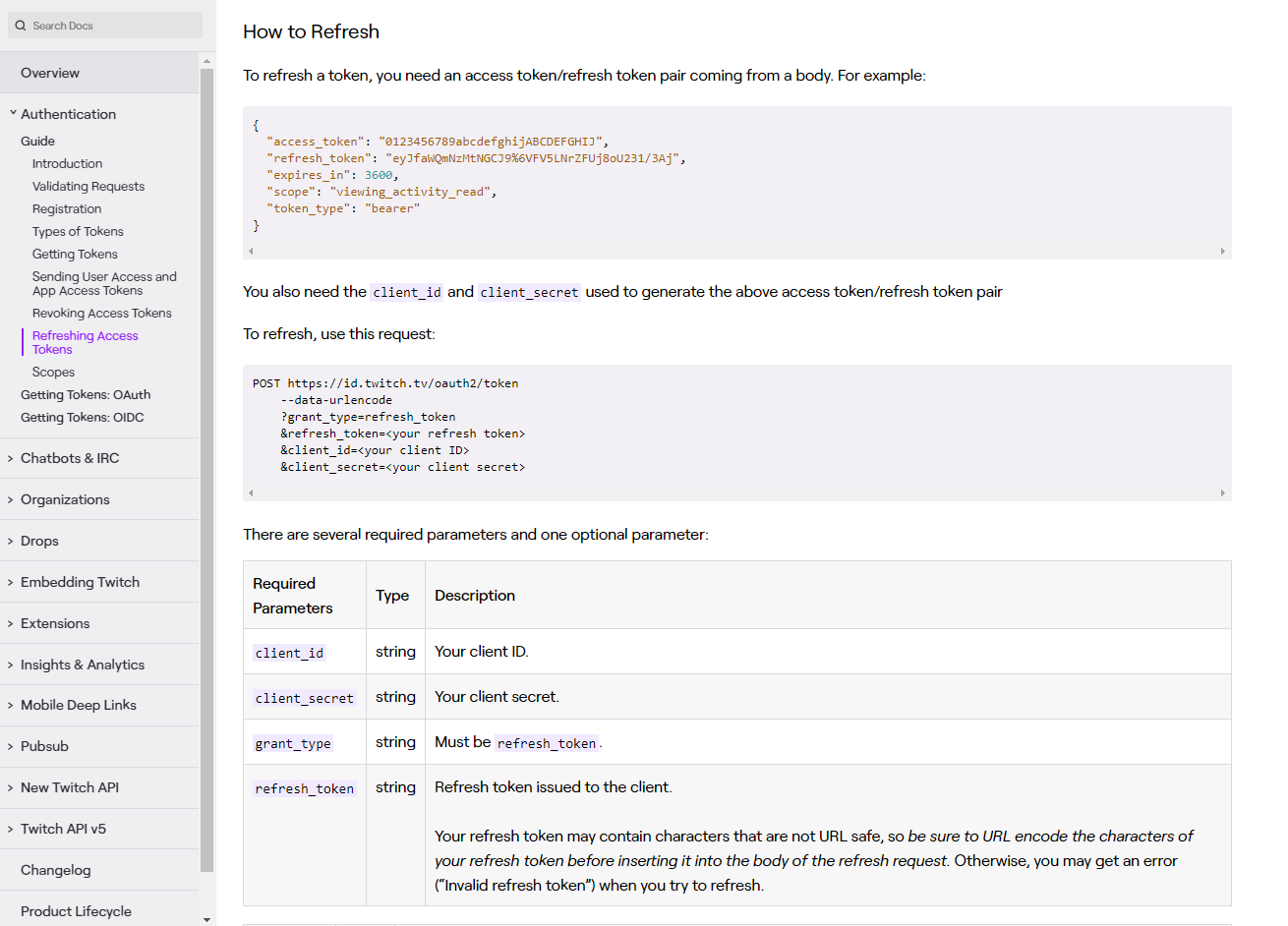Image resolution: width=1288 pixels, height=926 pixels.
Task: Open the Overview page
Action: (x=50, y=73)
